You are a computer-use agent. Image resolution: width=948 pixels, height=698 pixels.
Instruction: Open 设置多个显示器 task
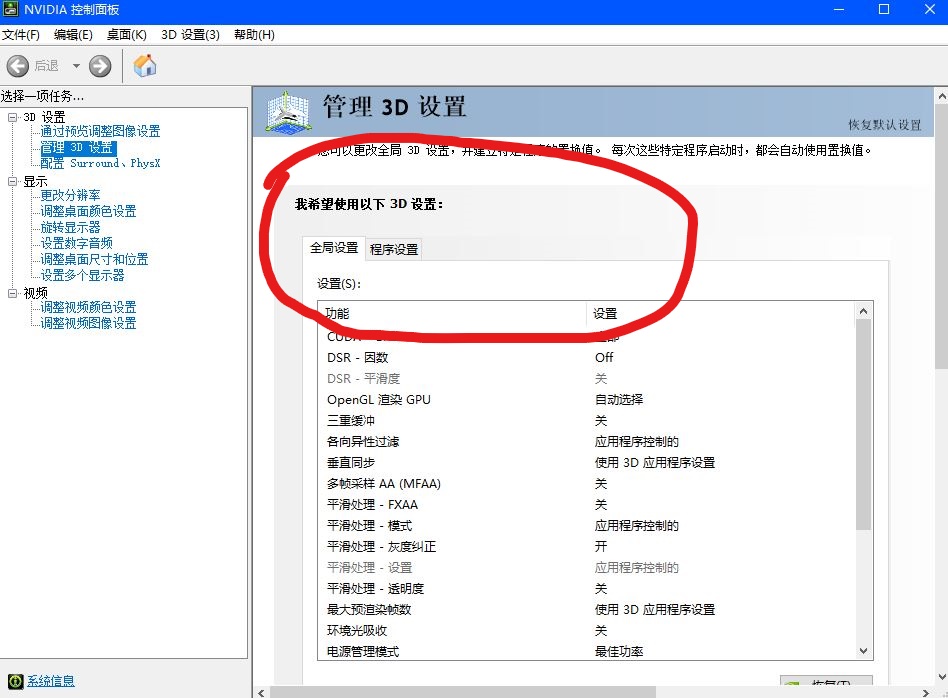click(82, 275)
